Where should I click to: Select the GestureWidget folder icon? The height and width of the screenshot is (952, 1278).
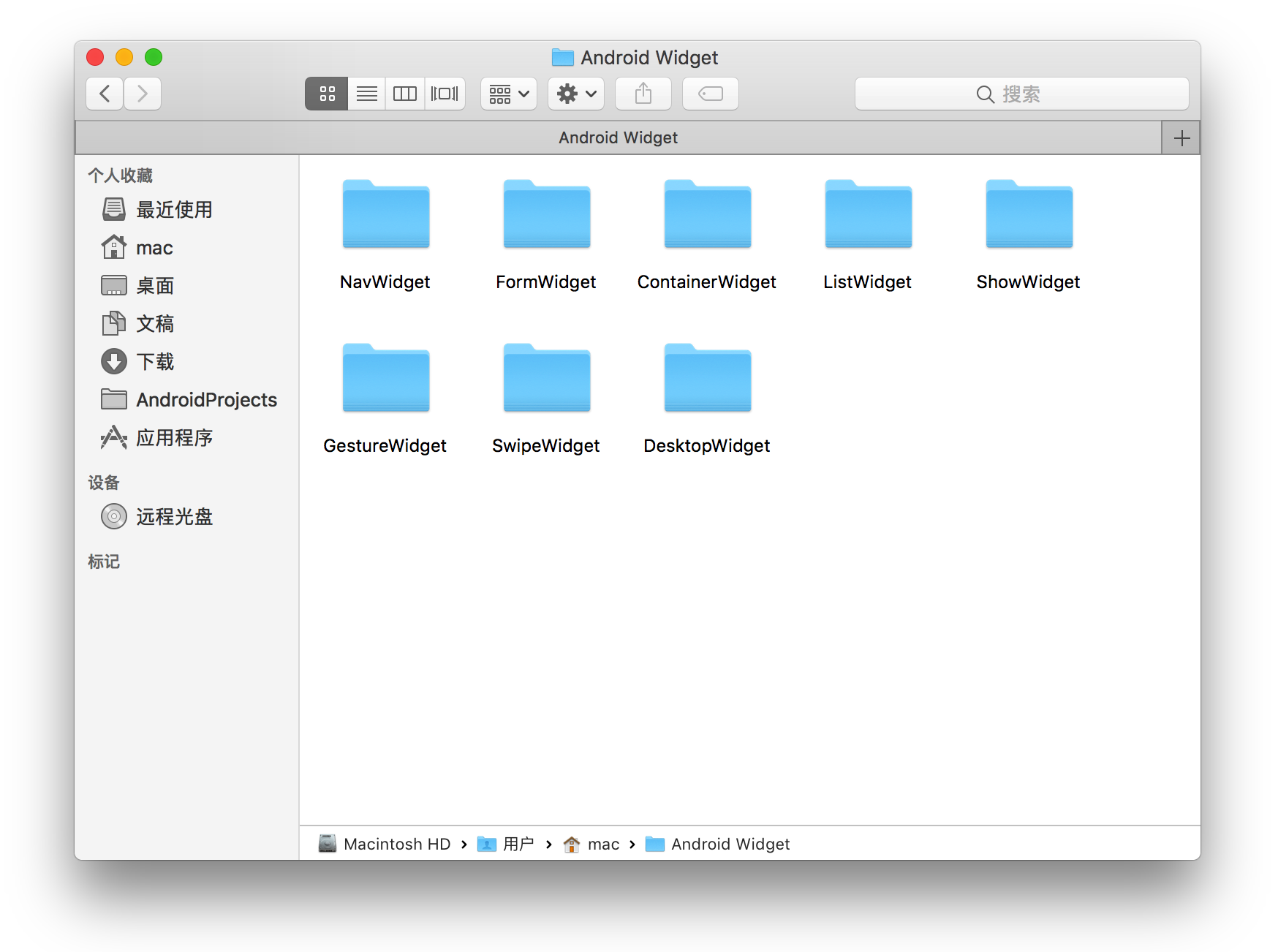(386, 378)
